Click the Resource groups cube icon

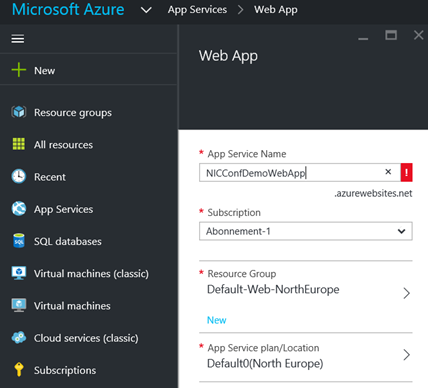point(19,112)
